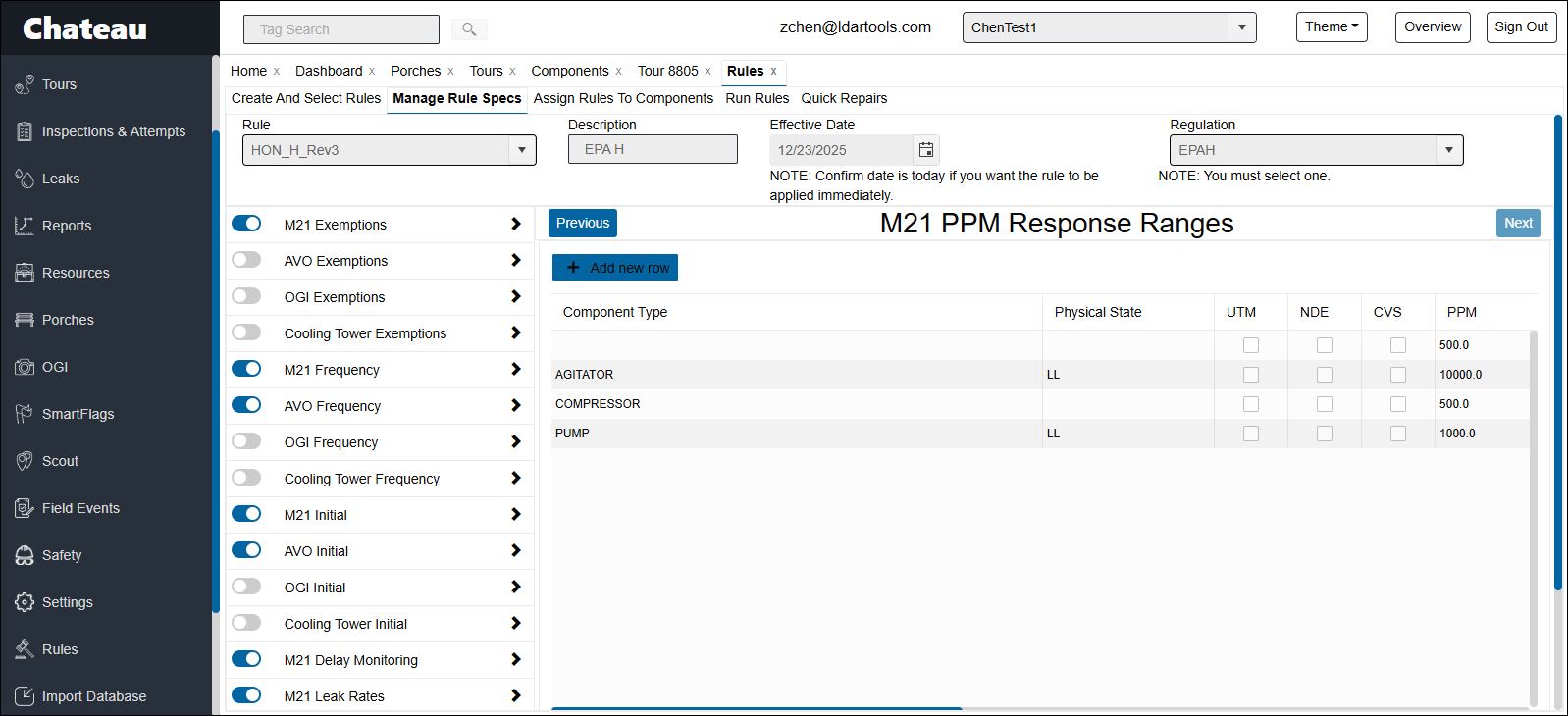Switch to the Dashboard tab

329,71
